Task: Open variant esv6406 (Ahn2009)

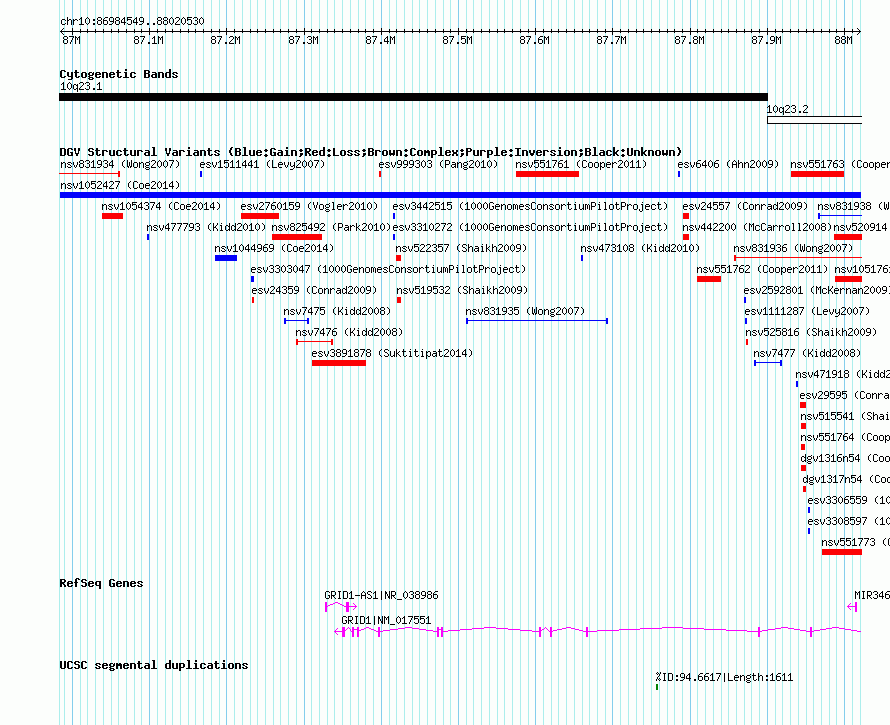Action: tap(728, 164)
